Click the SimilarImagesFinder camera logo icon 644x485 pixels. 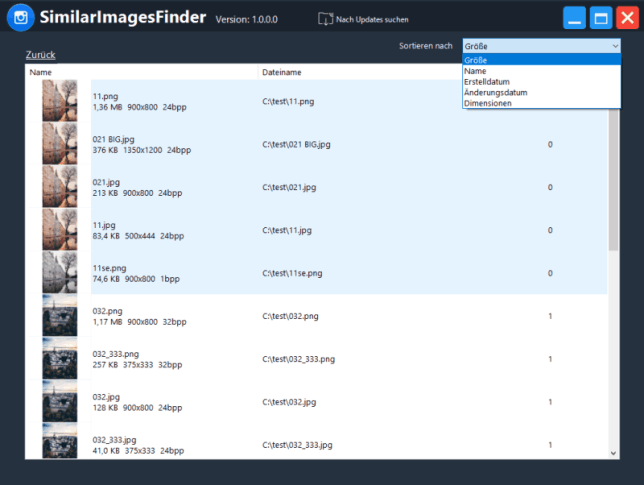(x=21, y=18)
